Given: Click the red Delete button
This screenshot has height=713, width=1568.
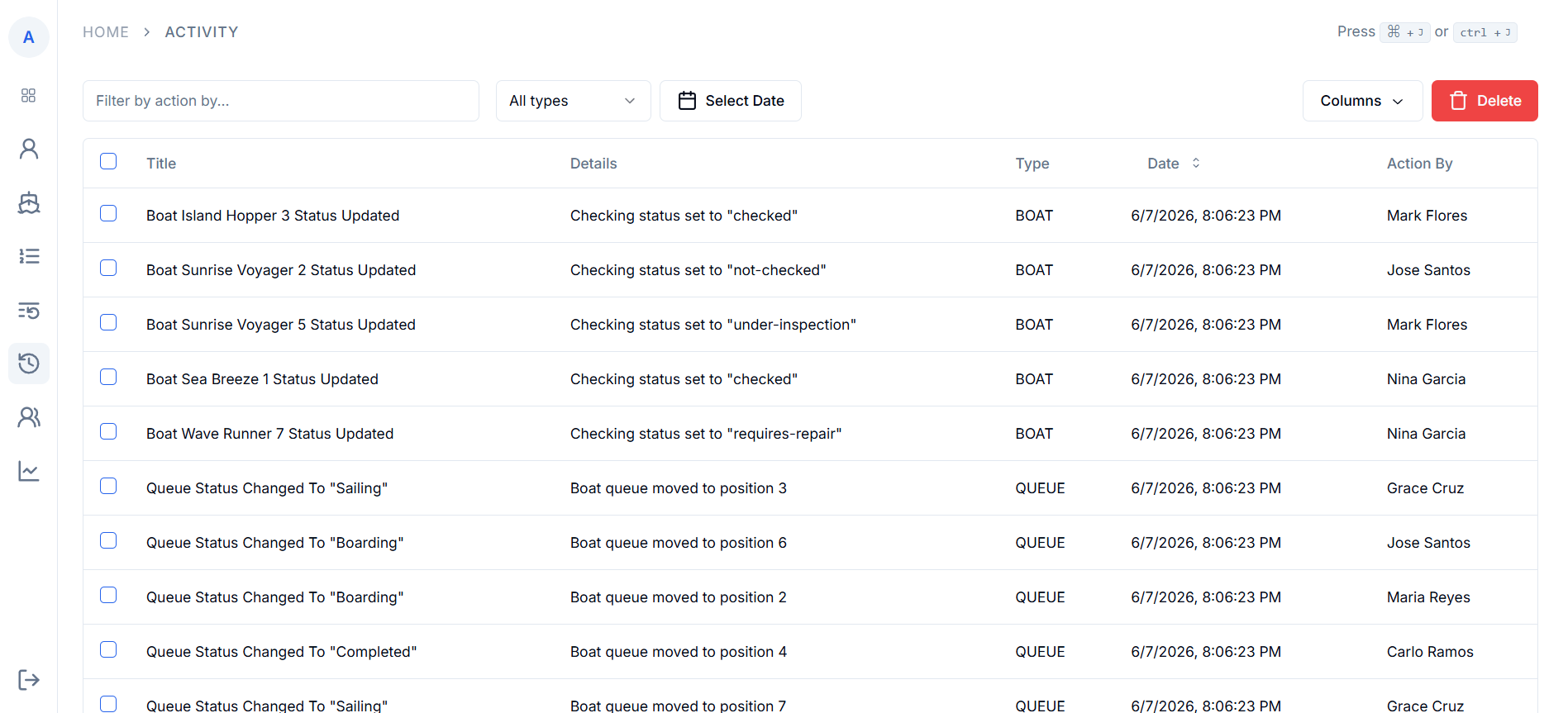Looking at the screenshot, I should point(1485,101).
